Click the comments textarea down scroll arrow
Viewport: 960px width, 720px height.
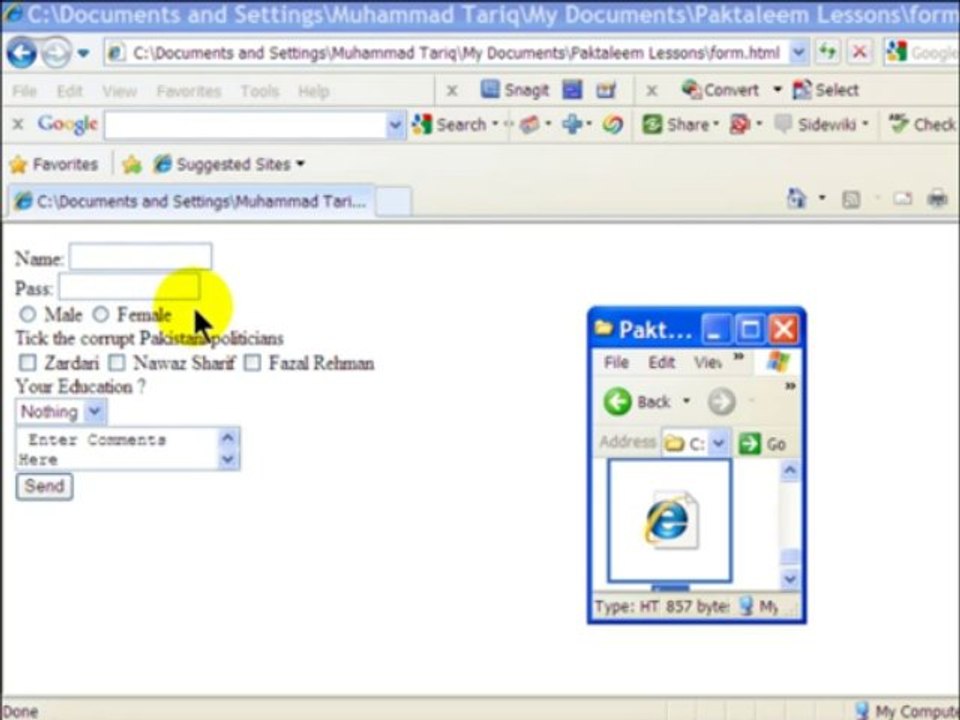coord(228,459)
